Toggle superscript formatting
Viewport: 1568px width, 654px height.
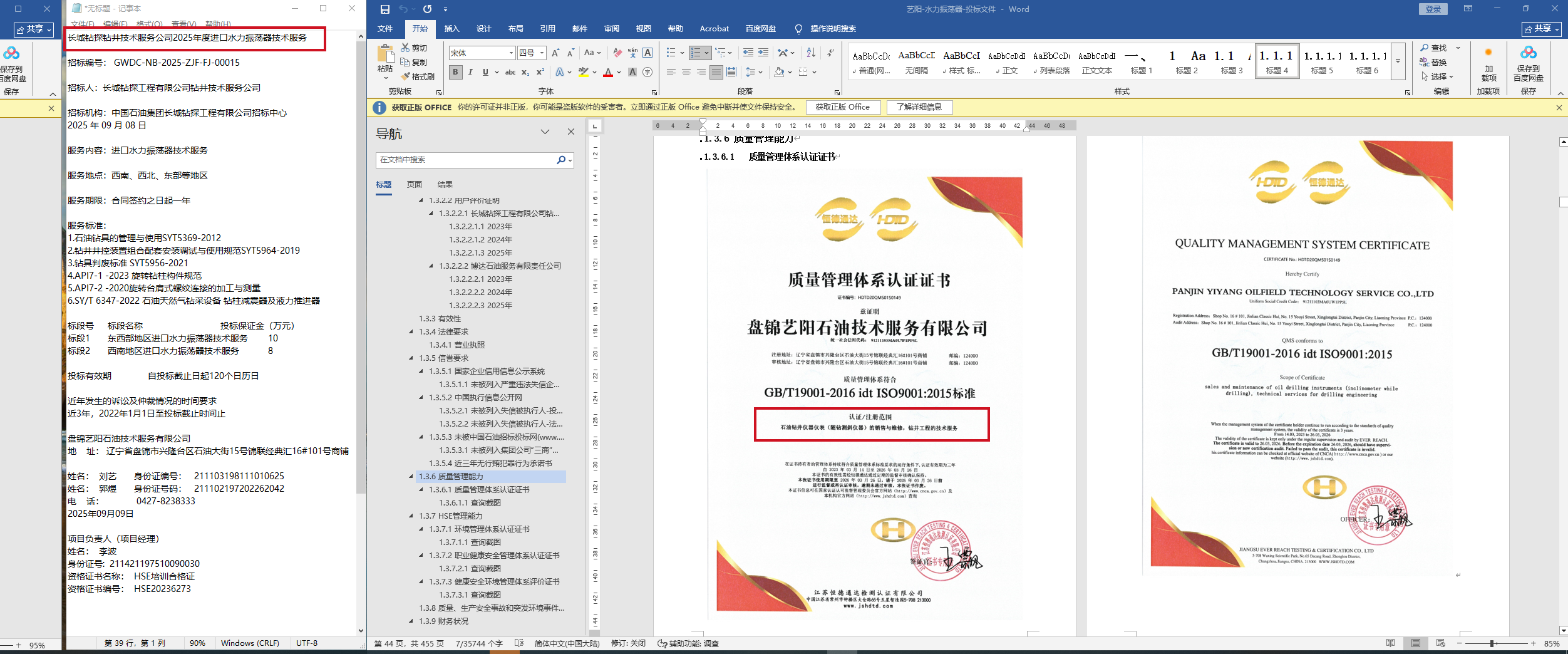[x=540, y=72]
